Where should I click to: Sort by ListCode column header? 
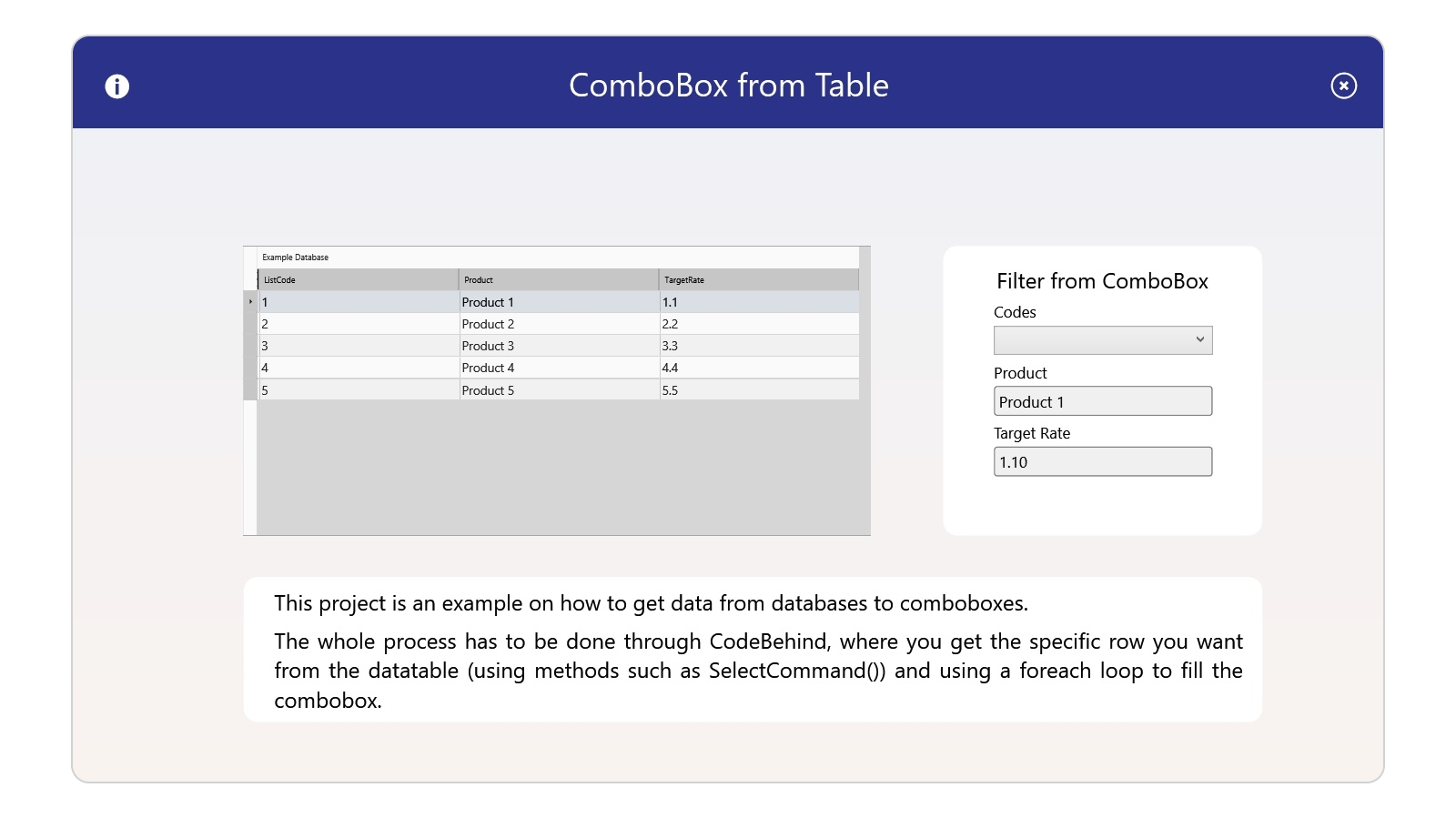pyautogui.click(x=358, y=279)
